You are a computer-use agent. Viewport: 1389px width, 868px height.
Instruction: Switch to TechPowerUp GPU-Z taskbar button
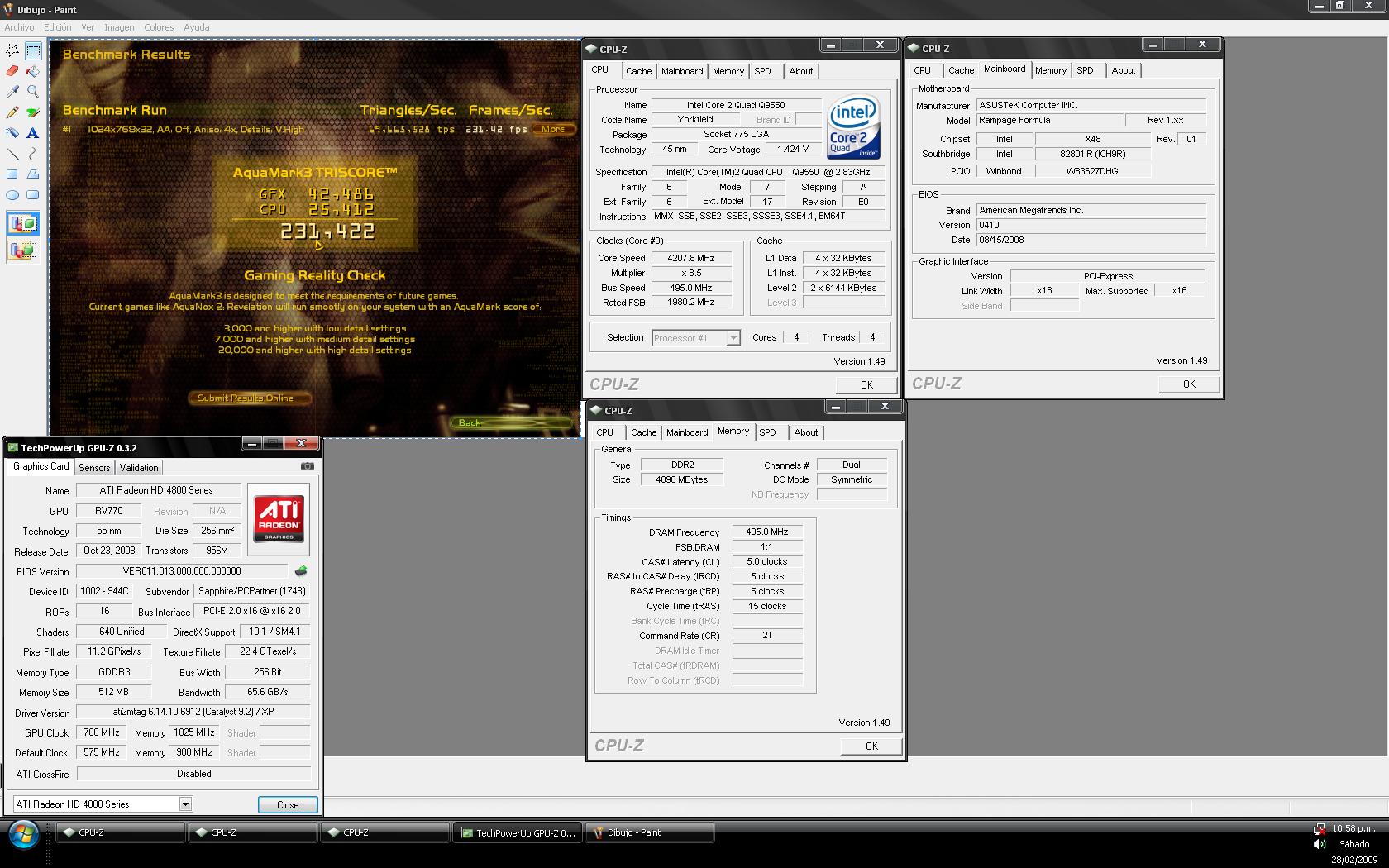(518, 833)
